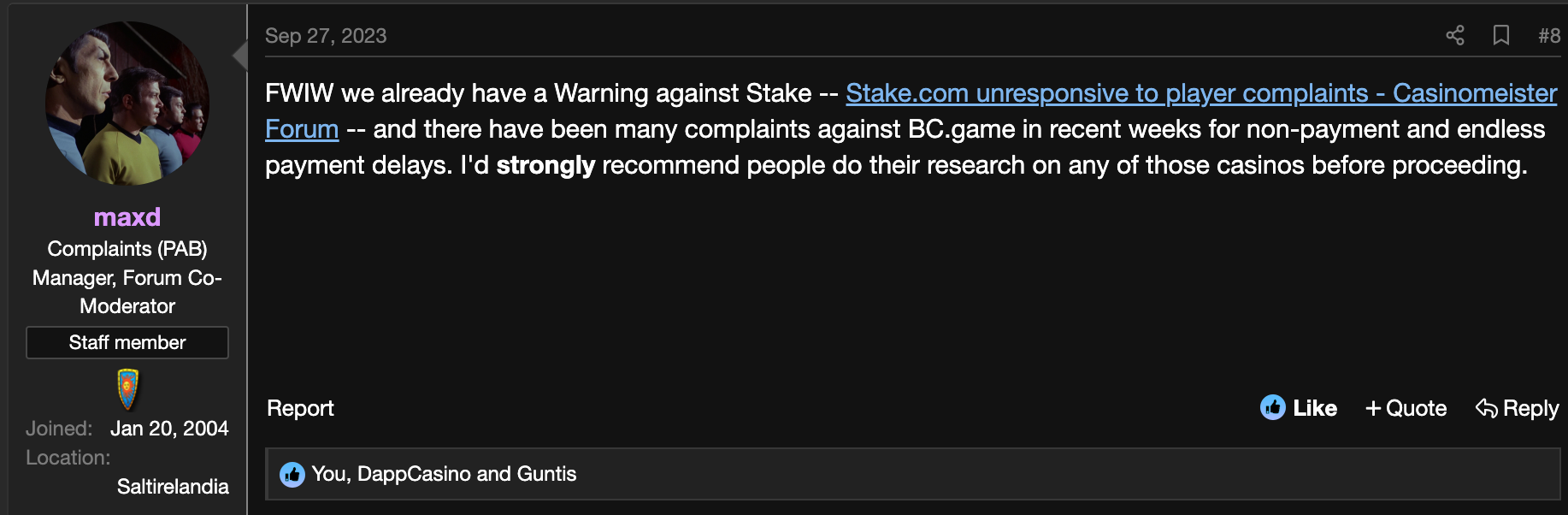
Task: Click the Staff member banner
Action: (x=127, y=342)
